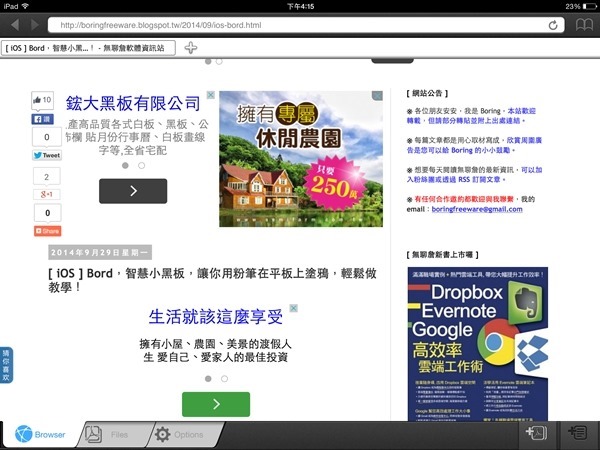
Task: Open the article title iOS Bord 智慧小黑板
Action: 212,280
